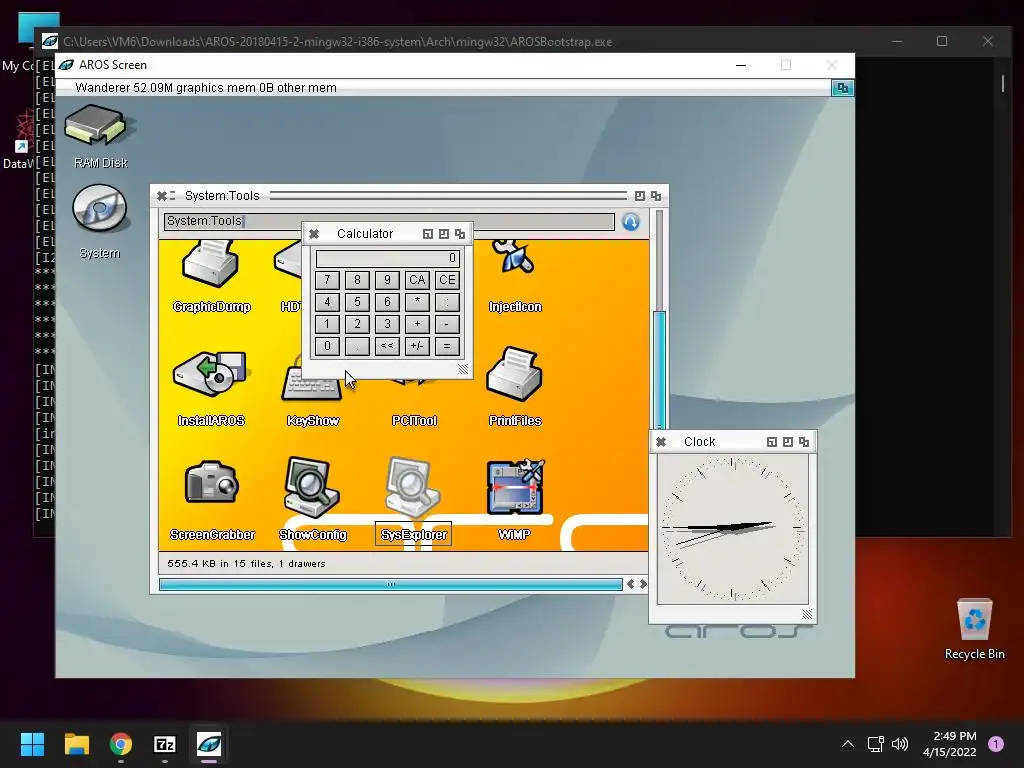Click calculator digit 9 button
Viewport: 1024px width, 768px height.
pyautogui.click(x=387, y=280)
